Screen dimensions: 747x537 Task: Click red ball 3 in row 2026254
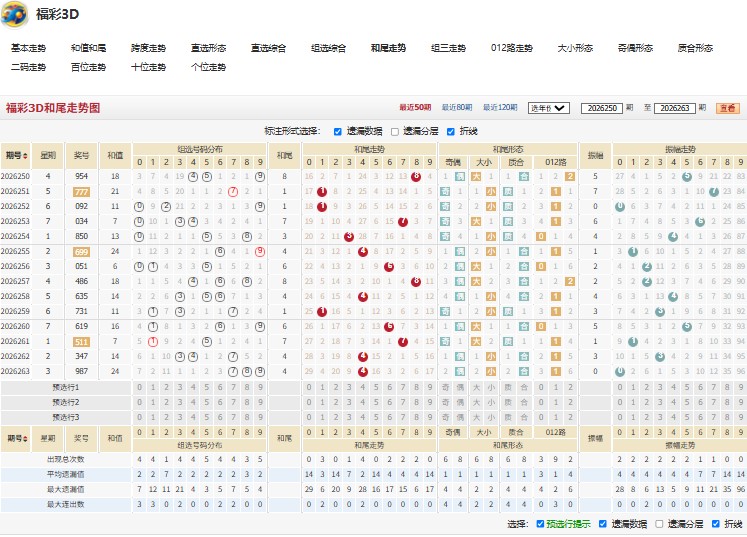(x=349, y=237)
